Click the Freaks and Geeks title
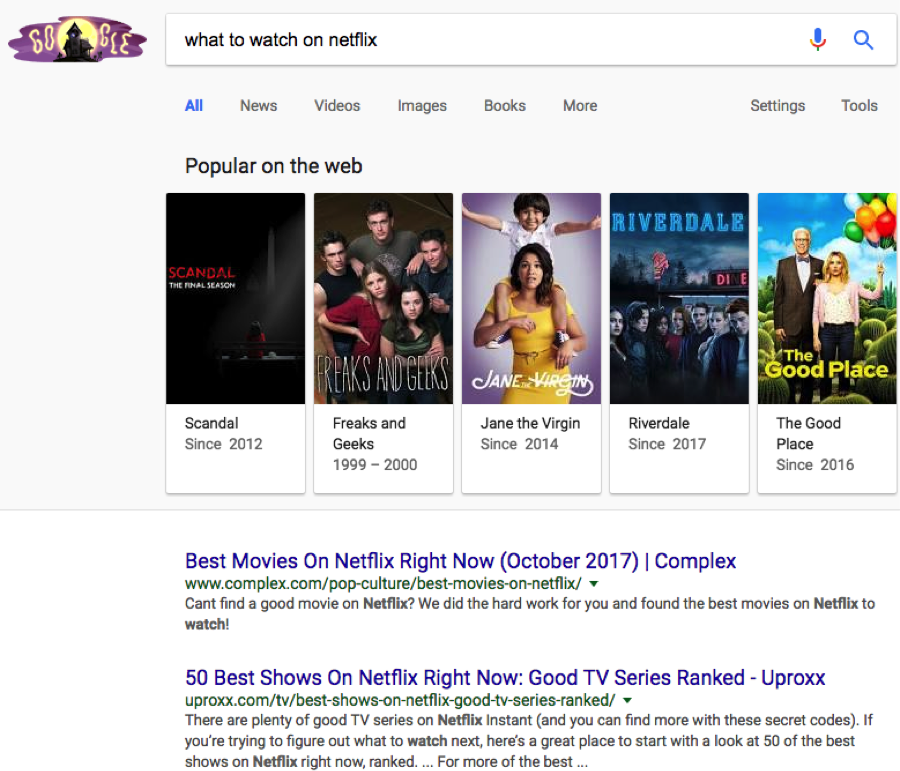This screenshot has width=900, height=771. 369,433
